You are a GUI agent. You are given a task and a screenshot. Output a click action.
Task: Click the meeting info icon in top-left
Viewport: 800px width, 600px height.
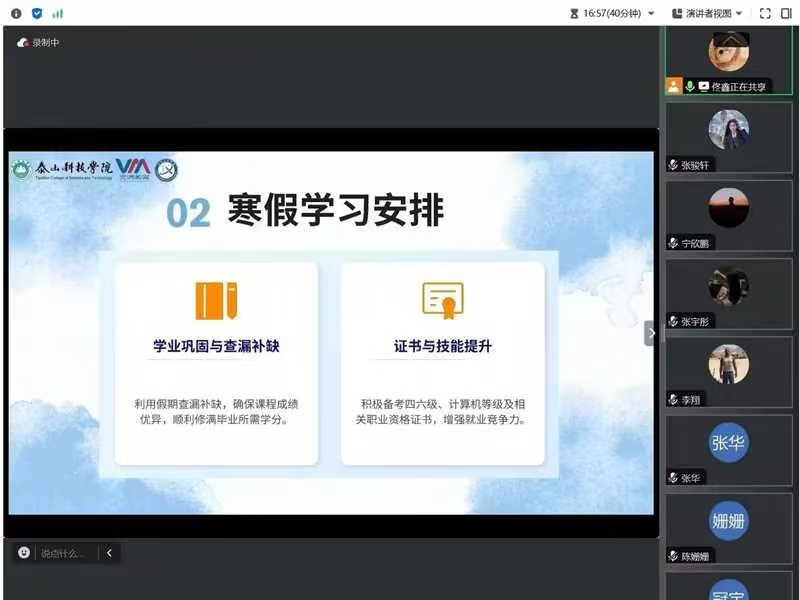[x=16, y=13]
